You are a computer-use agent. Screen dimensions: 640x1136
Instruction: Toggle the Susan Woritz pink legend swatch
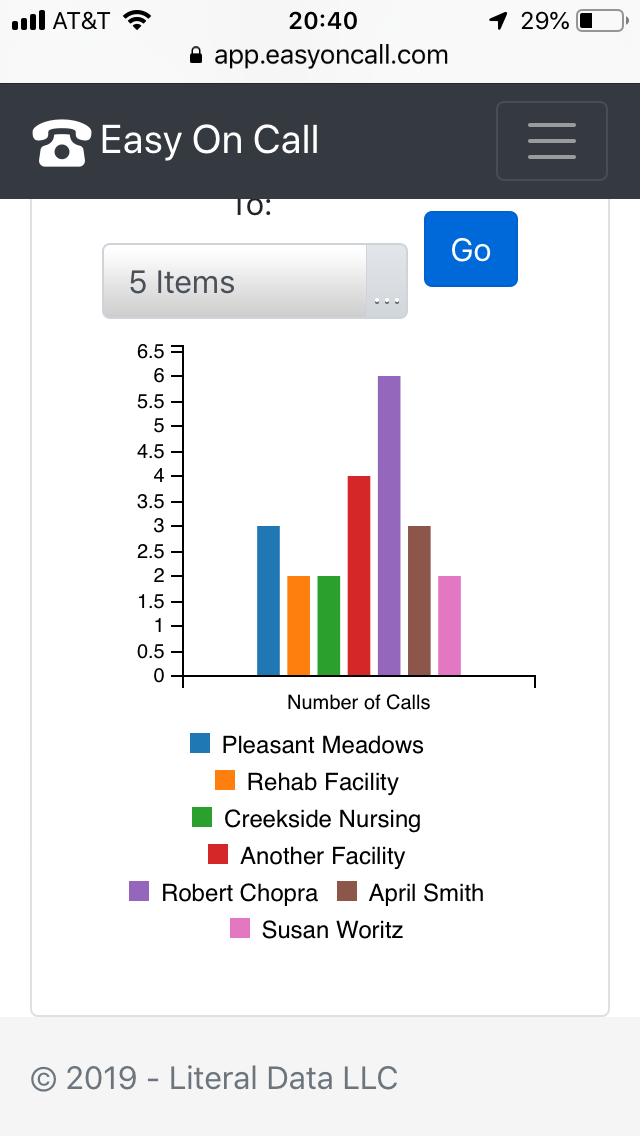click(240, 929)
